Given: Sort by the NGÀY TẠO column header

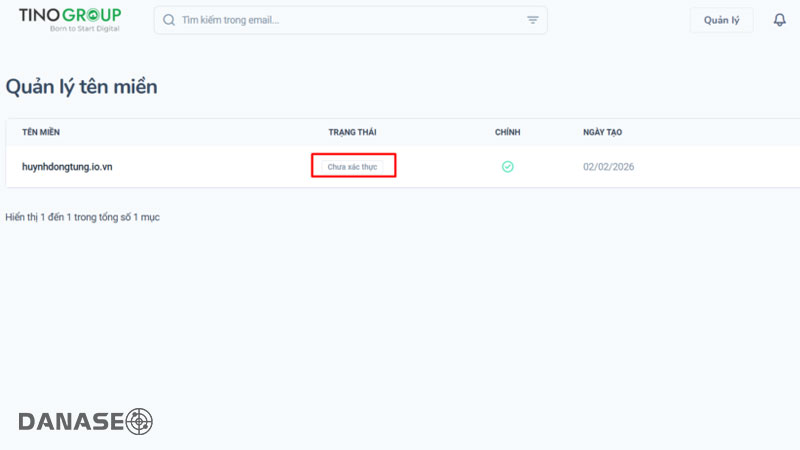Looking at the screenshot, I should point(603,132).
